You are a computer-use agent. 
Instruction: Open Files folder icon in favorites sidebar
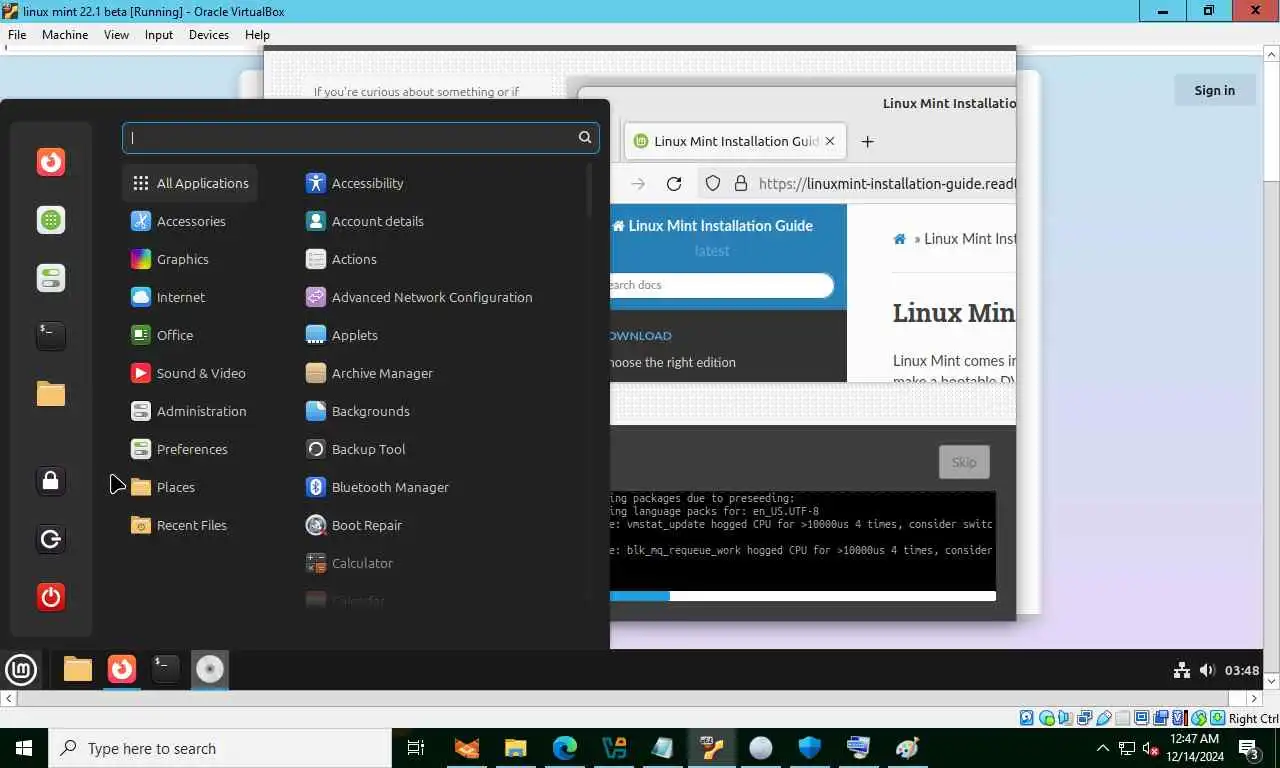pyautogui.click(x=51, y=393)
